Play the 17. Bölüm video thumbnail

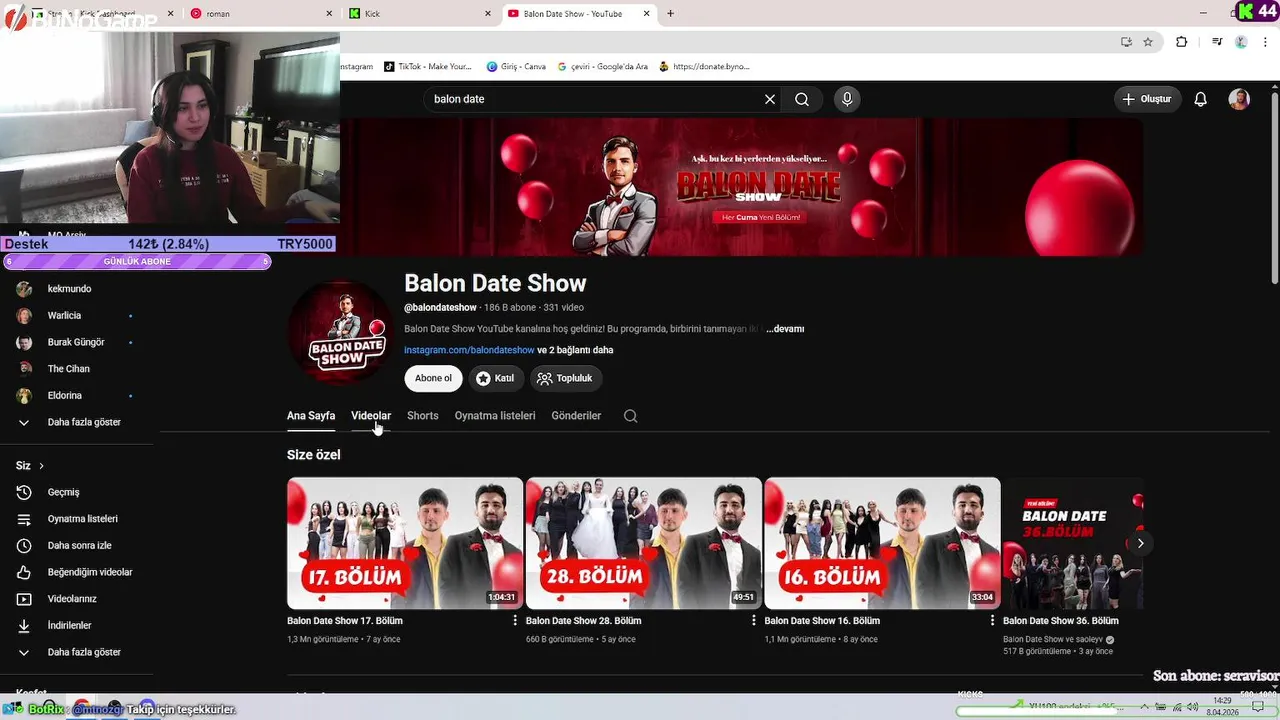coord(405,543)
